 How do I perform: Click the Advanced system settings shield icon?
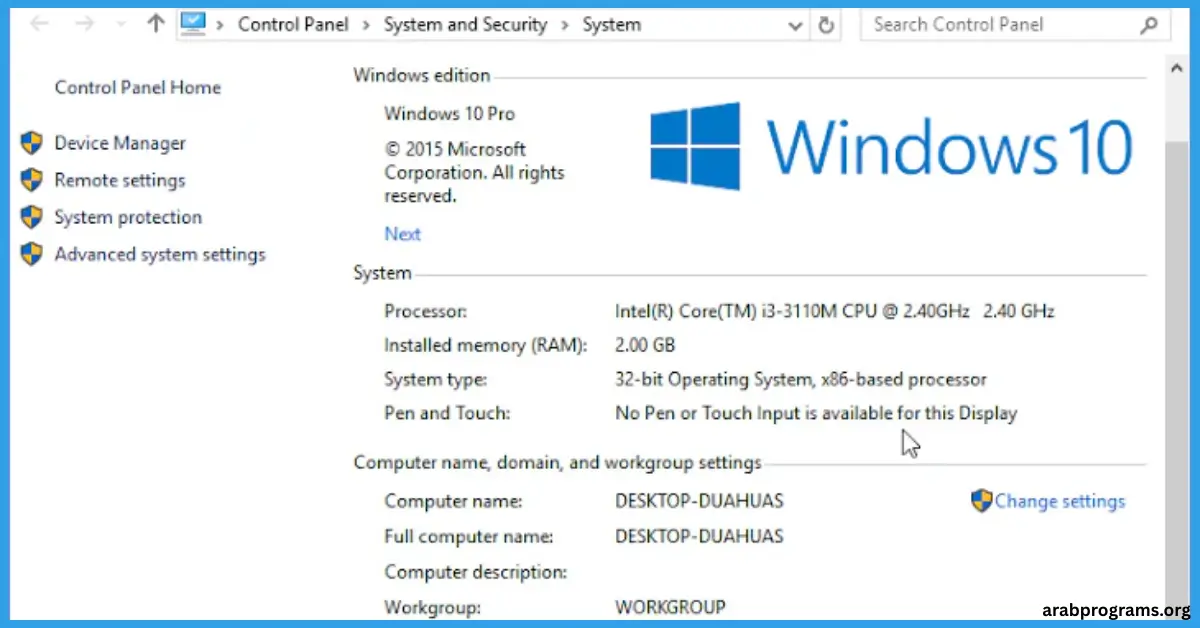click(x=32, y=254)
